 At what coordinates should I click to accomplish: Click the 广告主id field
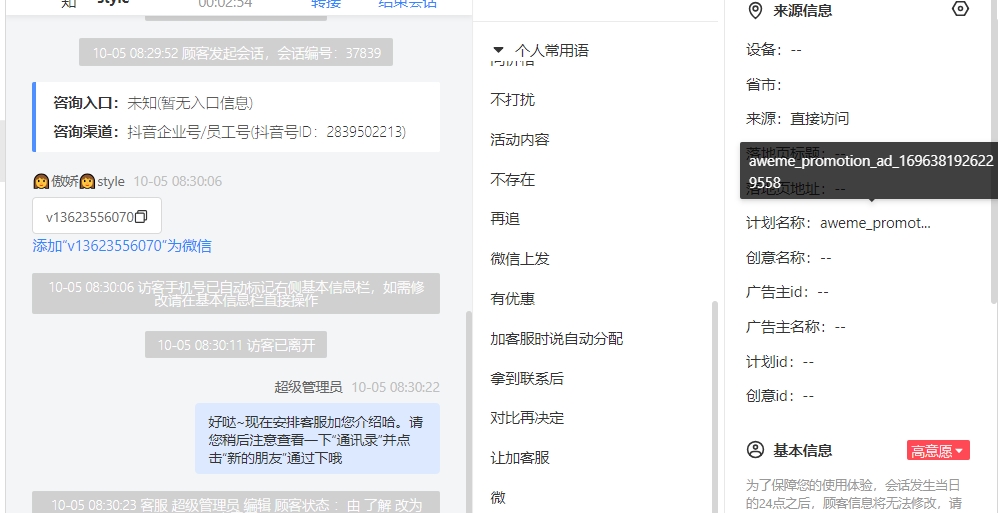click(787, 292)
